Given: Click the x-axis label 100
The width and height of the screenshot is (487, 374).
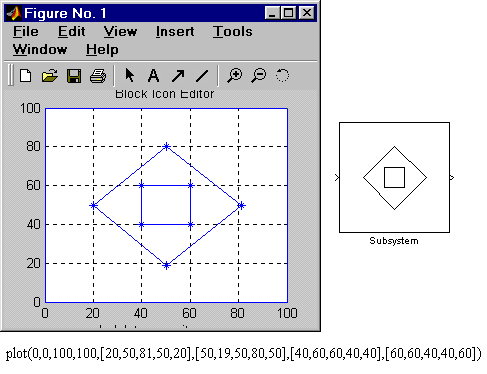Looking at the screenshot, I should 287,313.
